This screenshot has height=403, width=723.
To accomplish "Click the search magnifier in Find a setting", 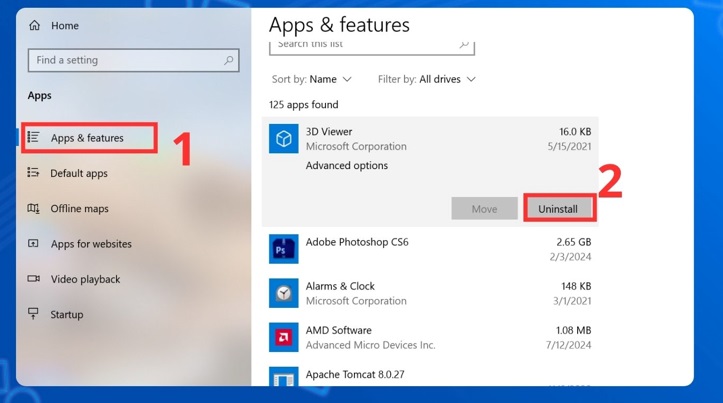I will click(229, 61).
